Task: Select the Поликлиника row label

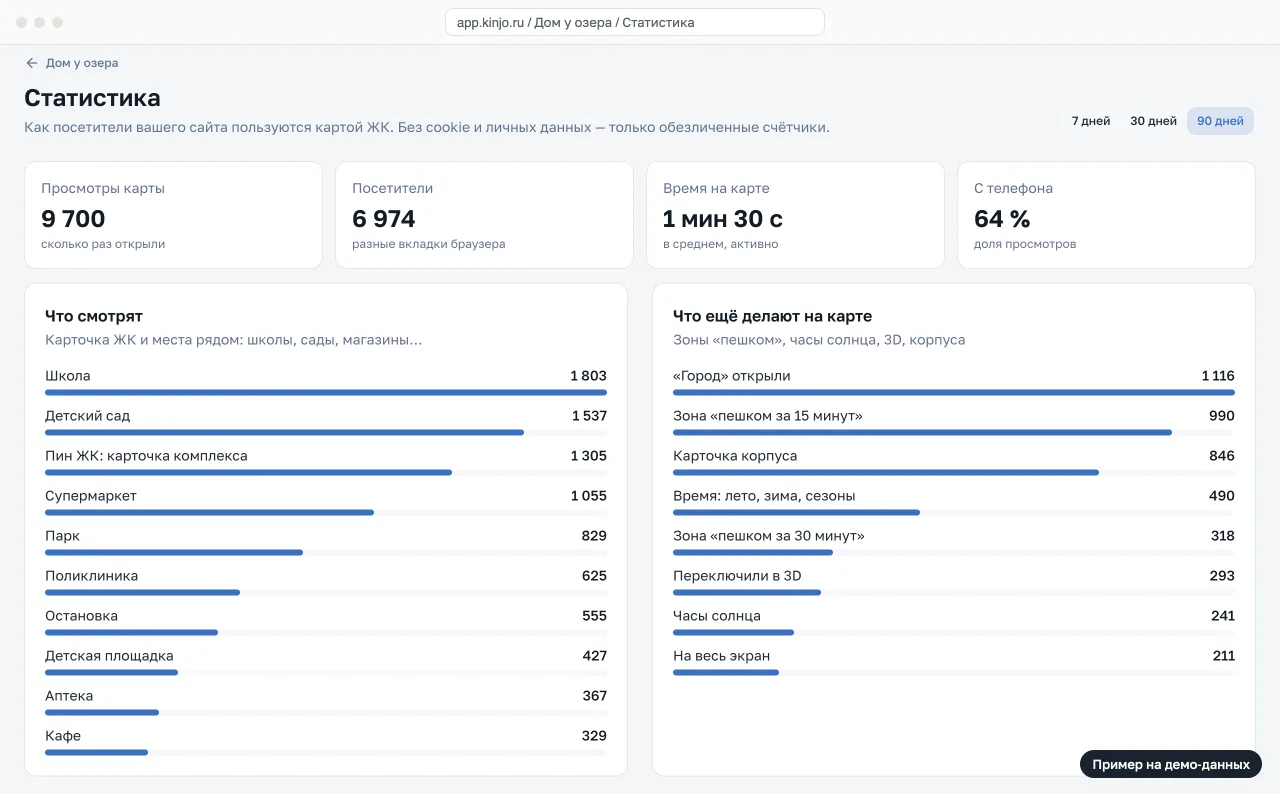Action: pos(92,576)
